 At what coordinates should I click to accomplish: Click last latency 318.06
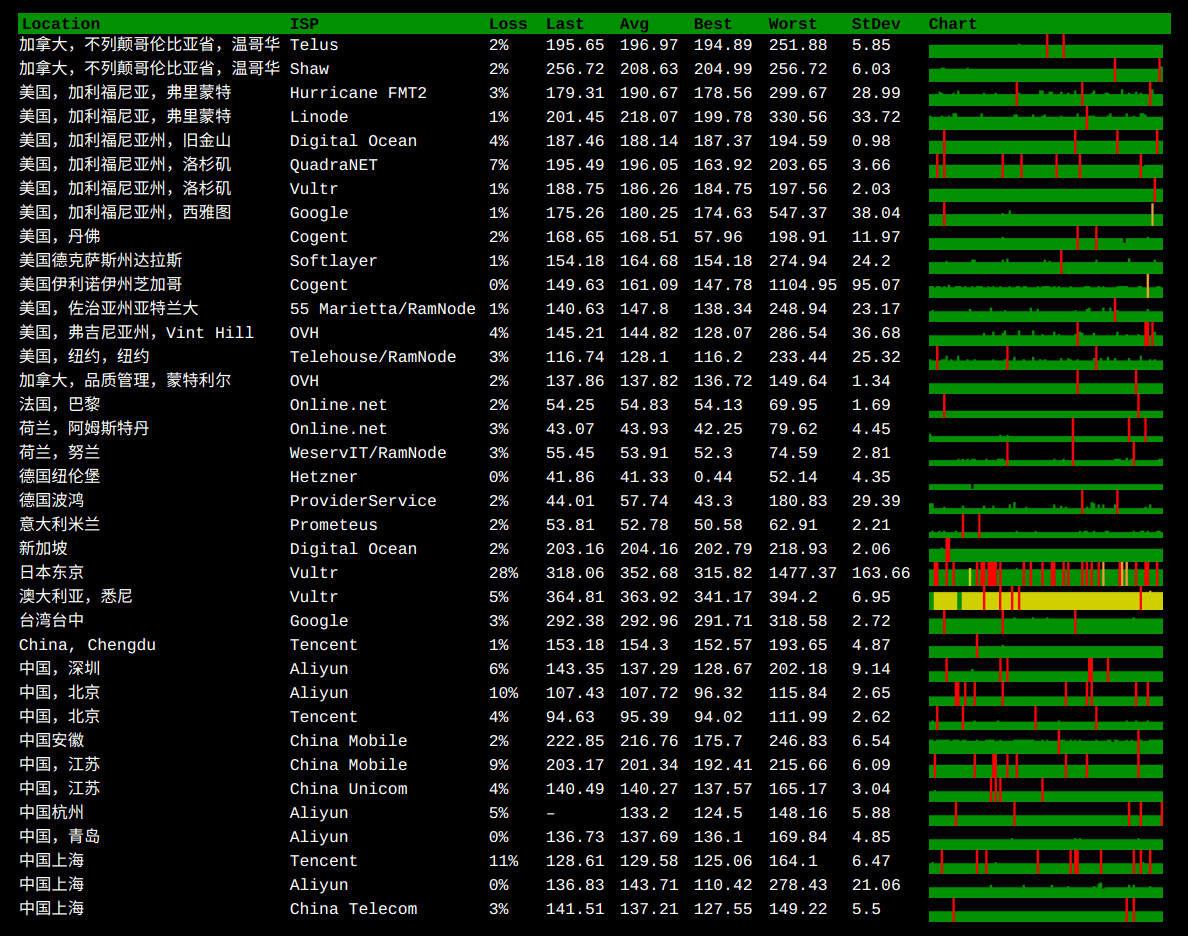pos(575,573)
